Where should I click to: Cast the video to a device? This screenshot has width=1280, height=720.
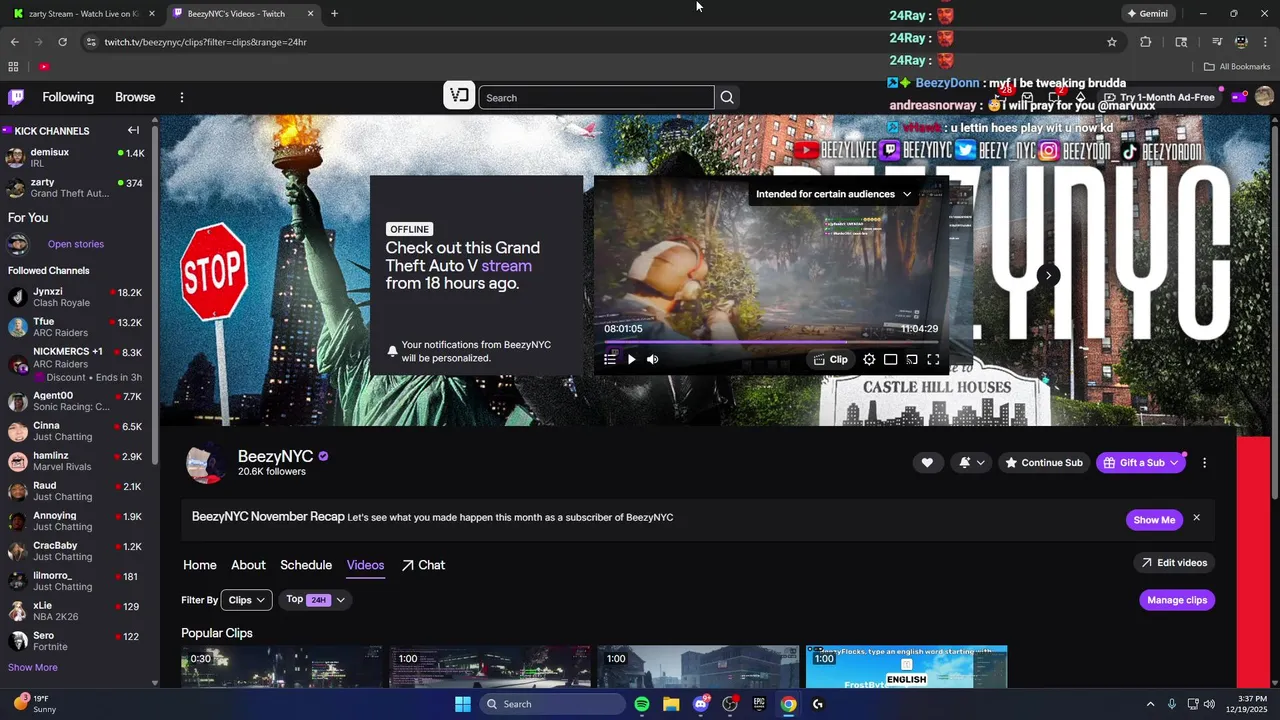[912, 360]
